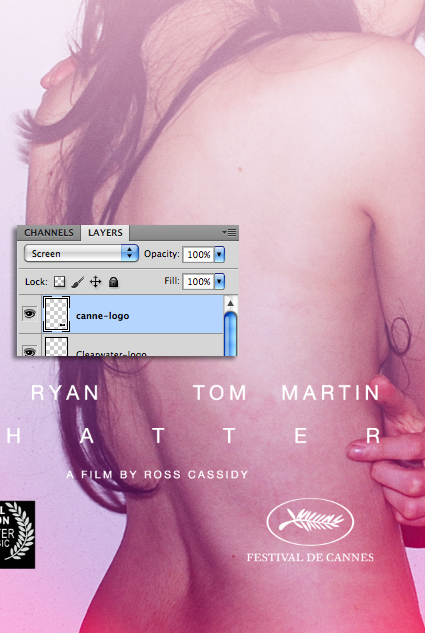Viewport: 425px width, 633px height.
Task: Click the MARTIN name text
Action: (x=331, y=392)
